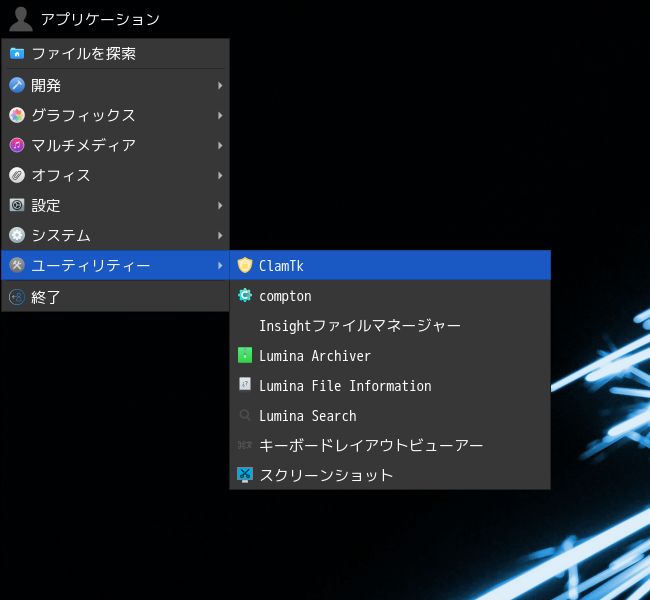Screen dimensions: 650x600
Task: Open the システム category
Action: (116, 235)
